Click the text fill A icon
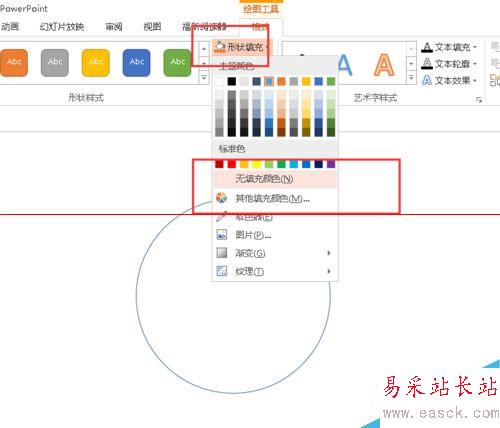 [x=427, y=47]
